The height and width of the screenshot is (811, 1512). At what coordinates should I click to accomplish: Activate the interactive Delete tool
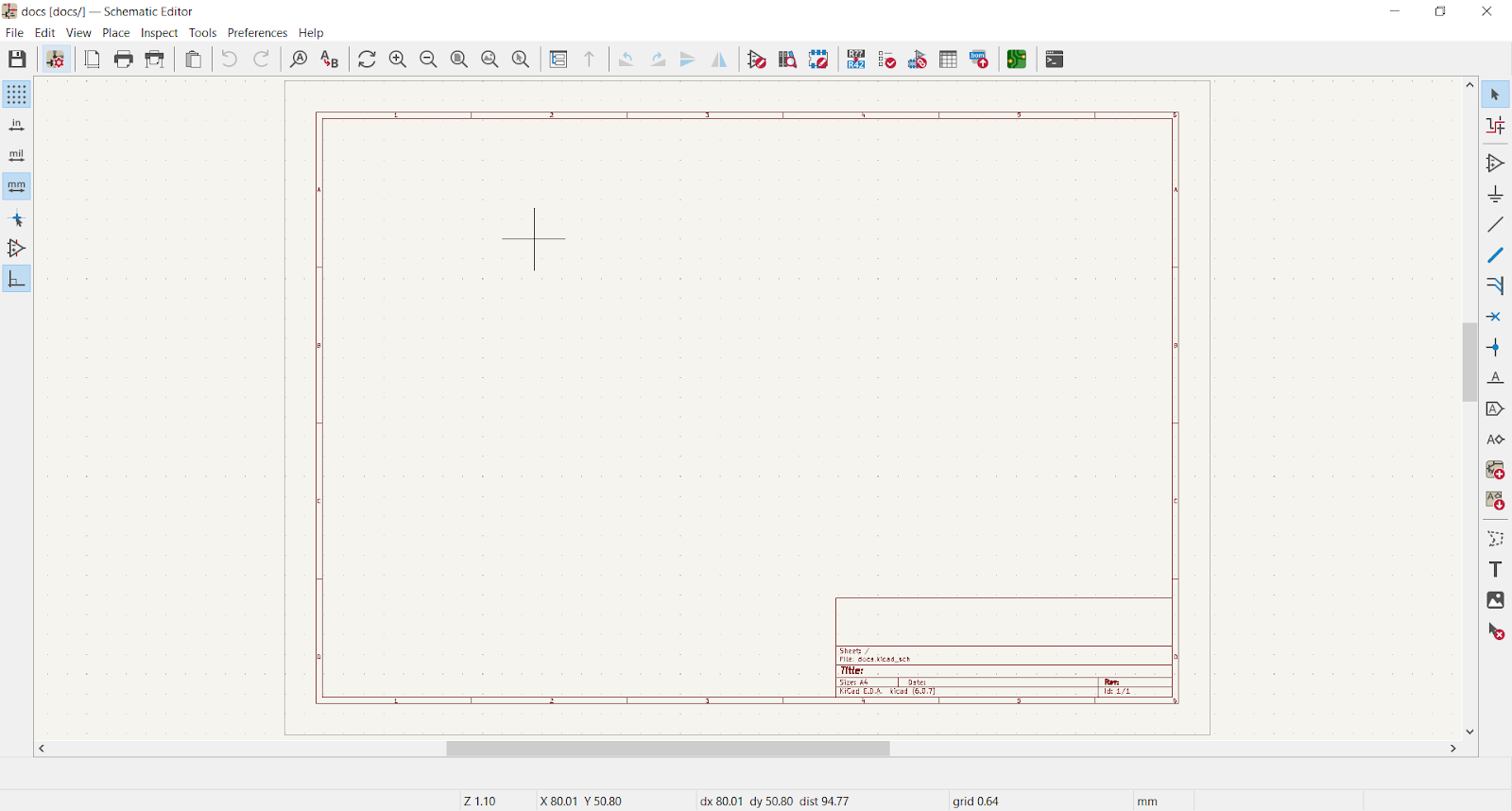[1495, 630]
